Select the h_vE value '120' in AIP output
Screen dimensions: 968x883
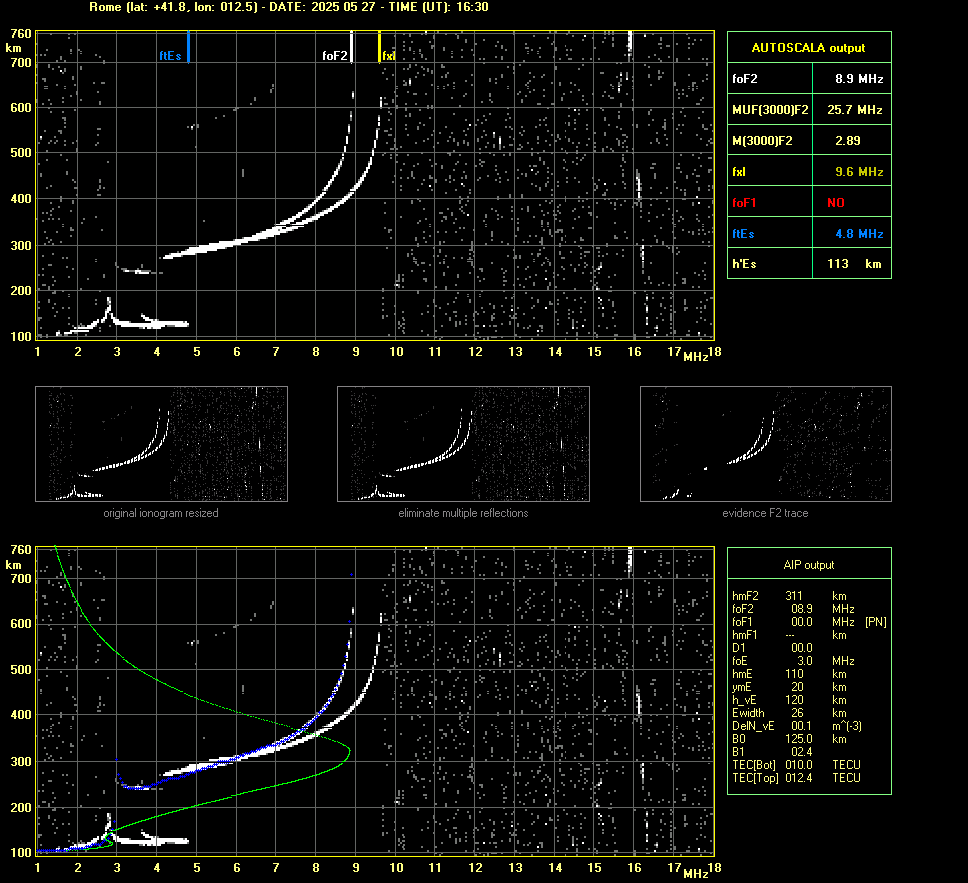pyautogui.click(x=794, y=700)
